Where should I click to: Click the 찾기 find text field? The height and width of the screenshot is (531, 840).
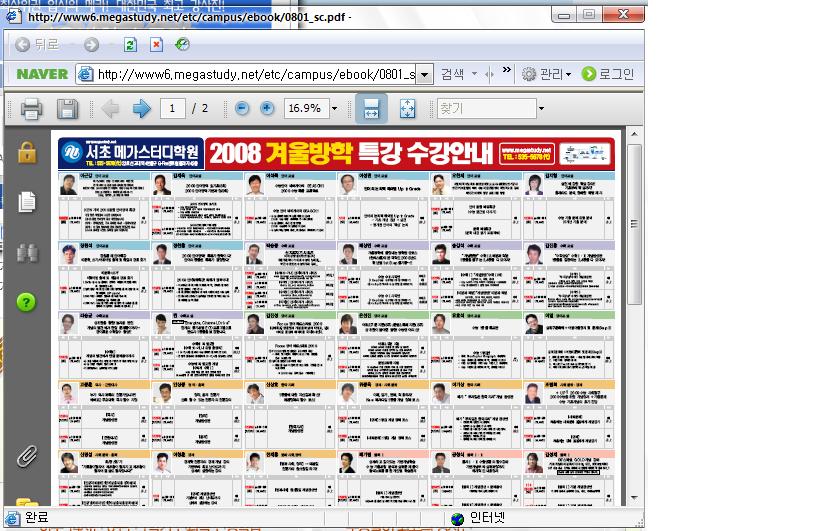tap(486, 109)
